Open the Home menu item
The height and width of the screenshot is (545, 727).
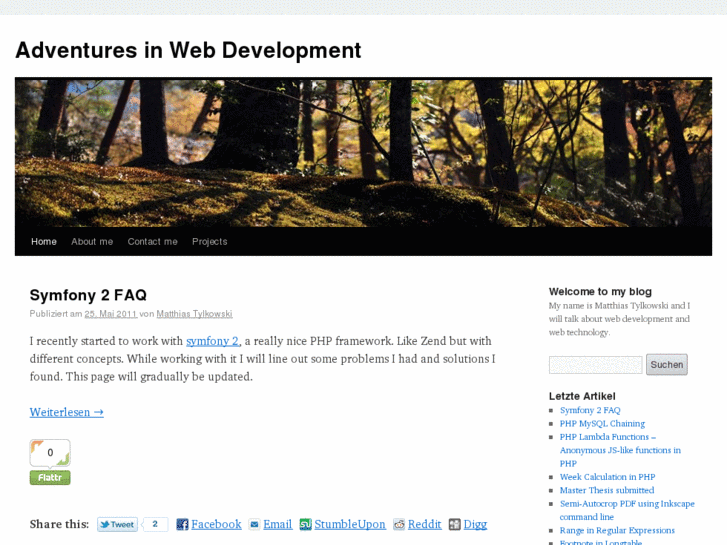[x=44, y=241]
